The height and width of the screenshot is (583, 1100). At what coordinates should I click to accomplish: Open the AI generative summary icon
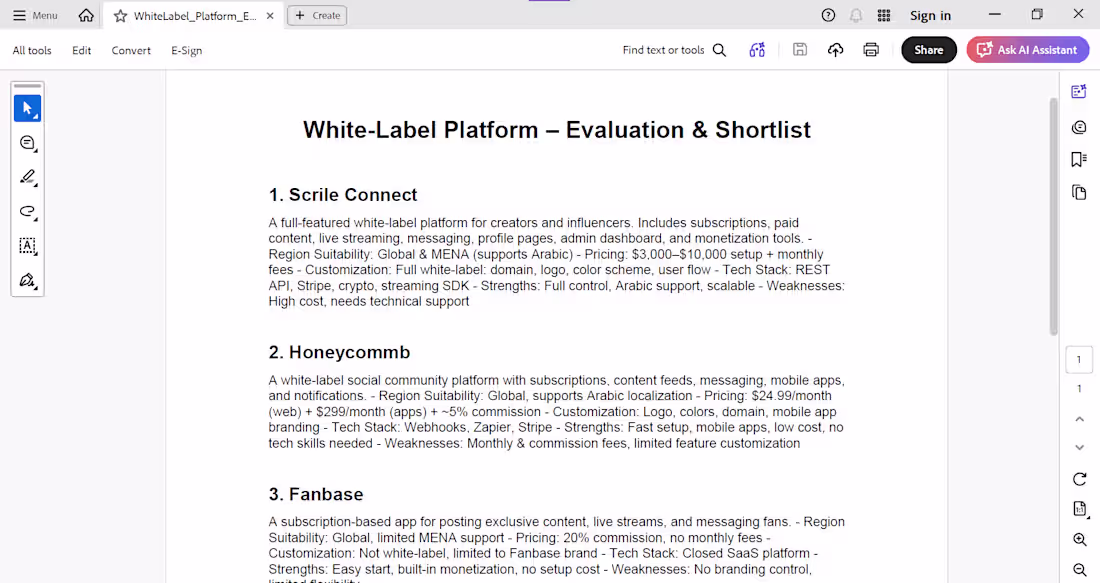(x=757, y=50)
